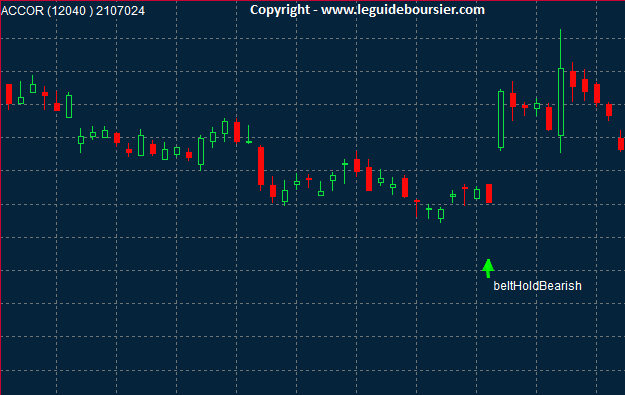
Task: Click the ACCOR (12040) 2107024 title
Action: tap(73, 11)
